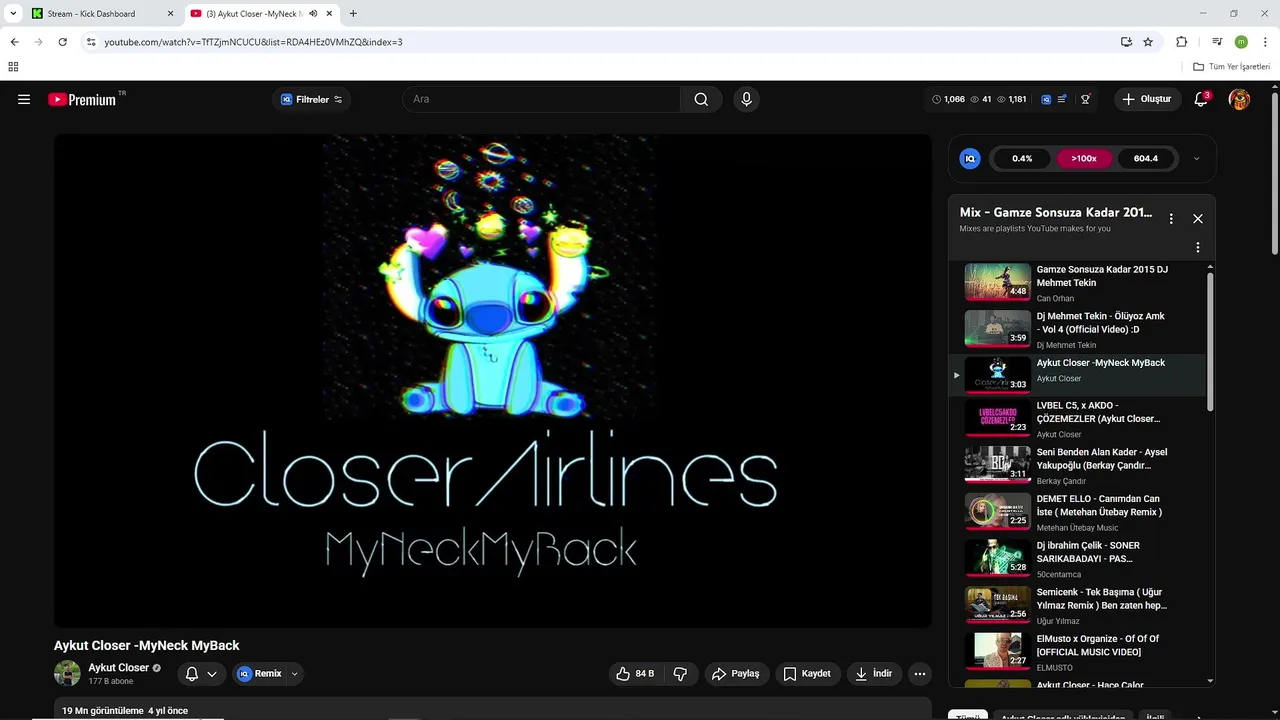
Task: Open the lower three-dot menu in Mix panel
Action: tap(1198, 247)
